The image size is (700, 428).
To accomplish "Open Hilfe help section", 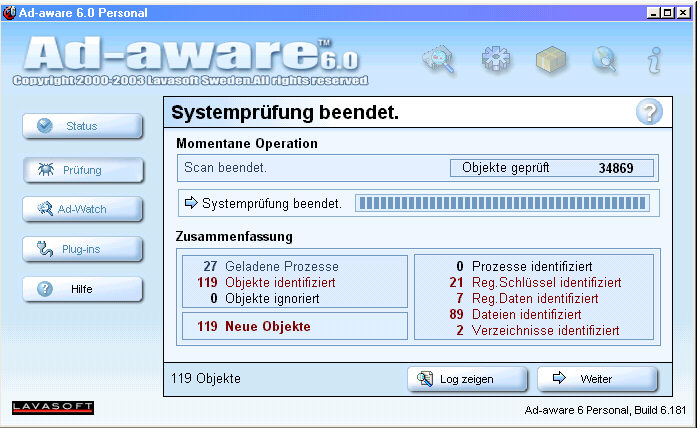I will click(83, 289).
